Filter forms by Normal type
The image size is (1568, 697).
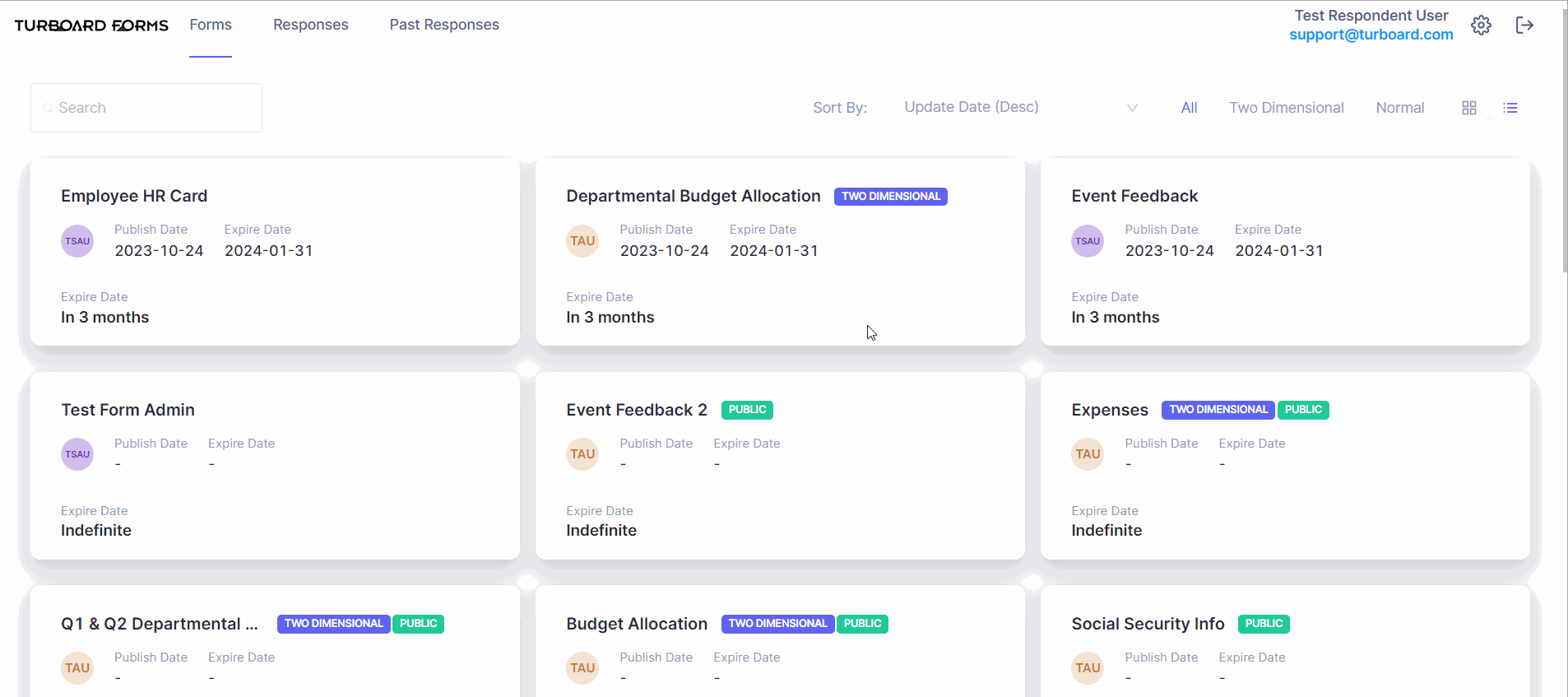(1400, 108)
